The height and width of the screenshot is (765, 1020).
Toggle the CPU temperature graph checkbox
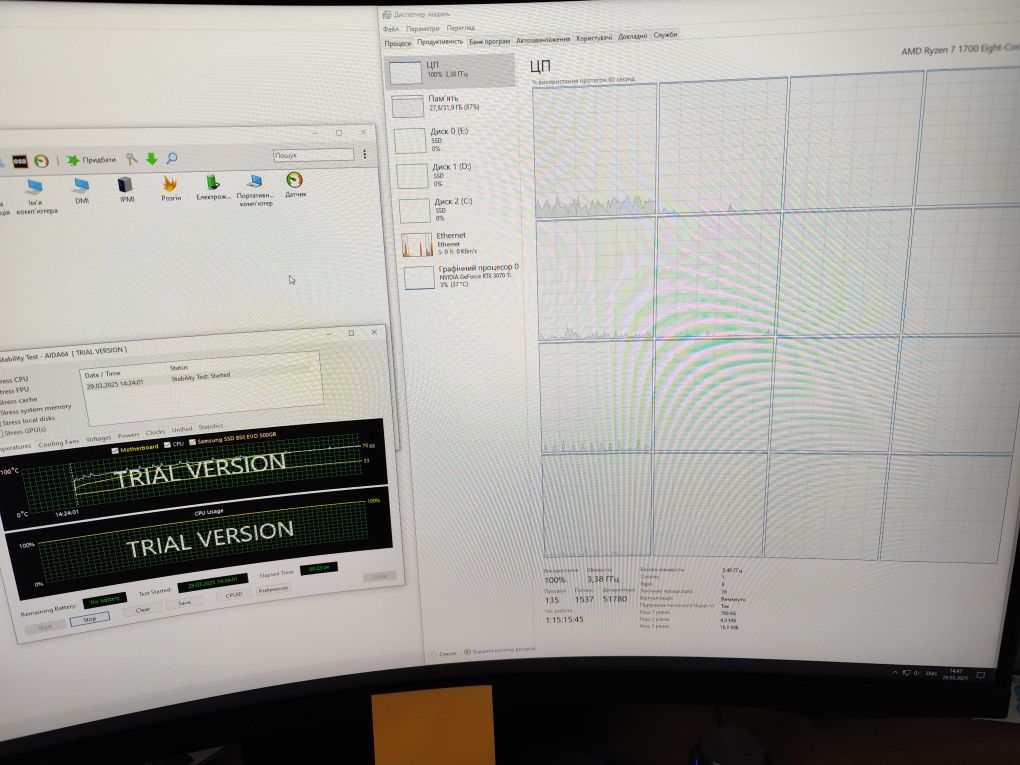tap(167, 445)
